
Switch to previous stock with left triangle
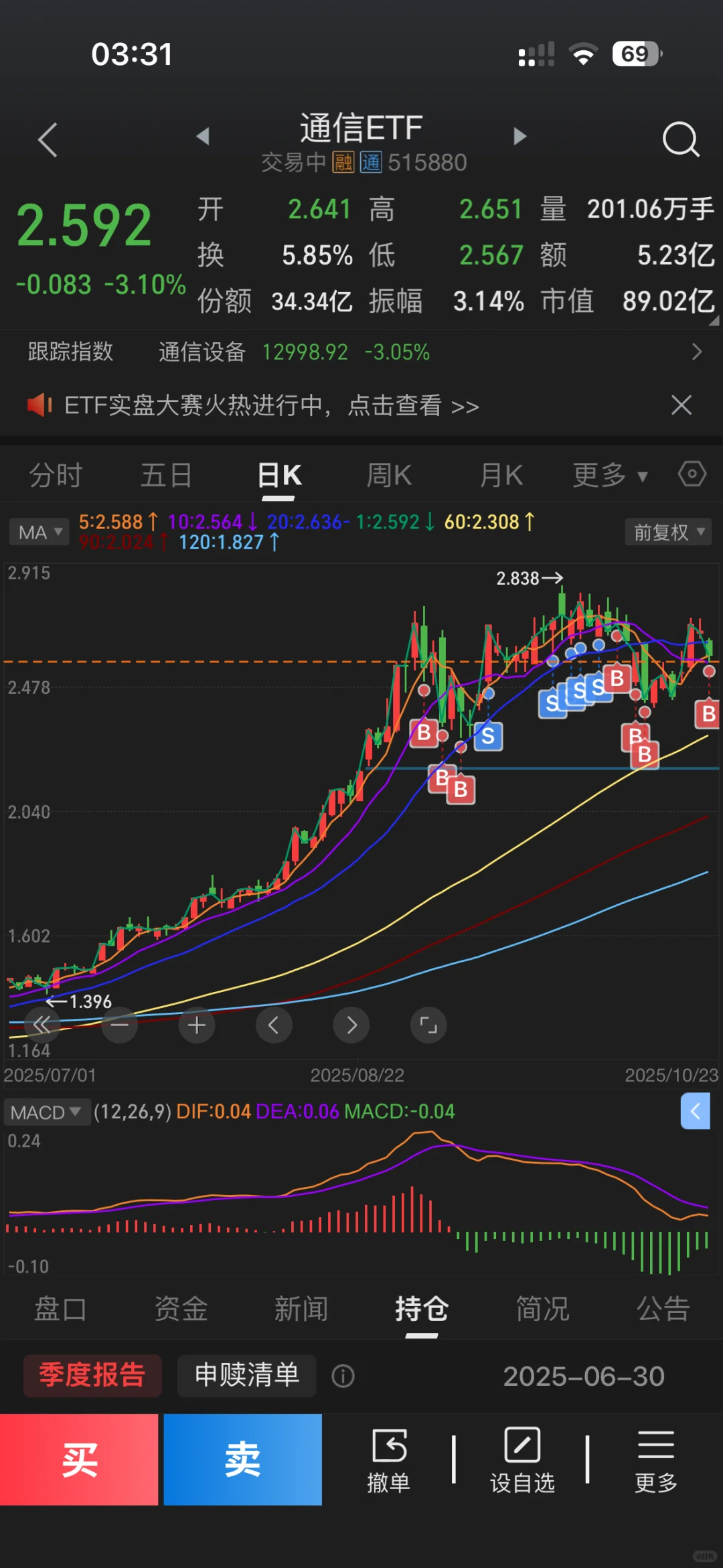tap(203, 137)
